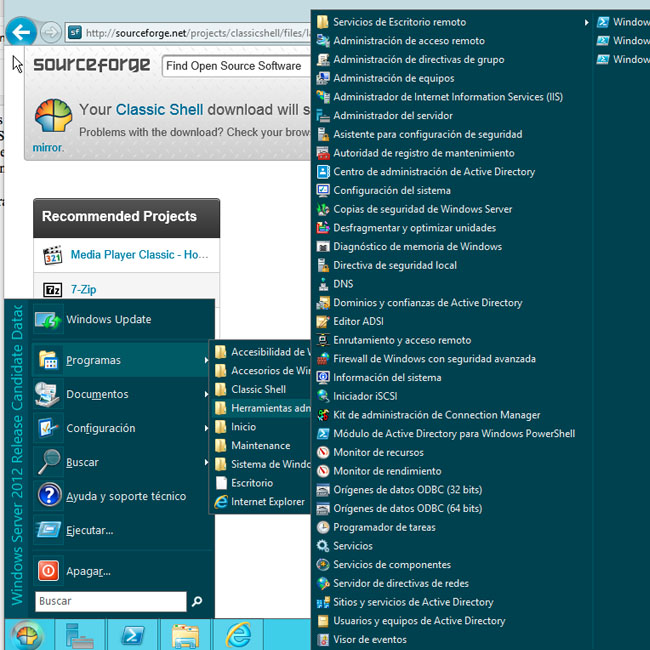The width and height of the screenshot is (650, 650).
Task: Open File Explorer on the taskbar
Action: (185, 634)
